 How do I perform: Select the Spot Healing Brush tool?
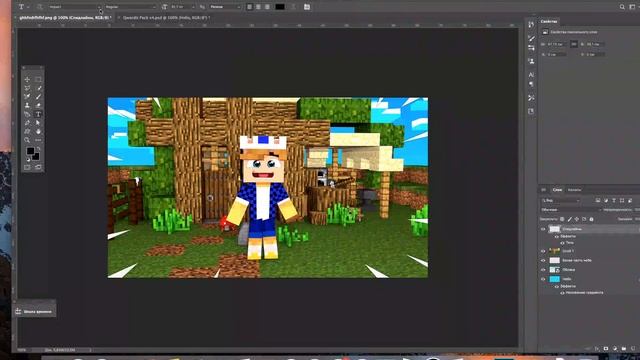tap(27, 97)
